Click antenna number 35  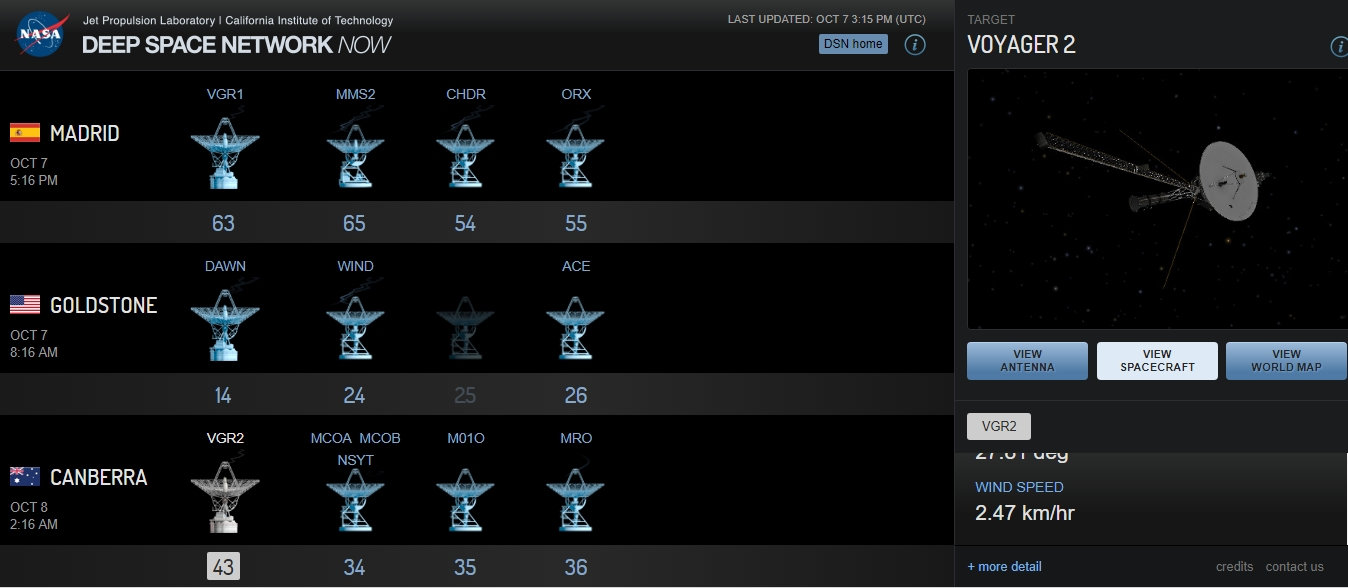point(465,567)
